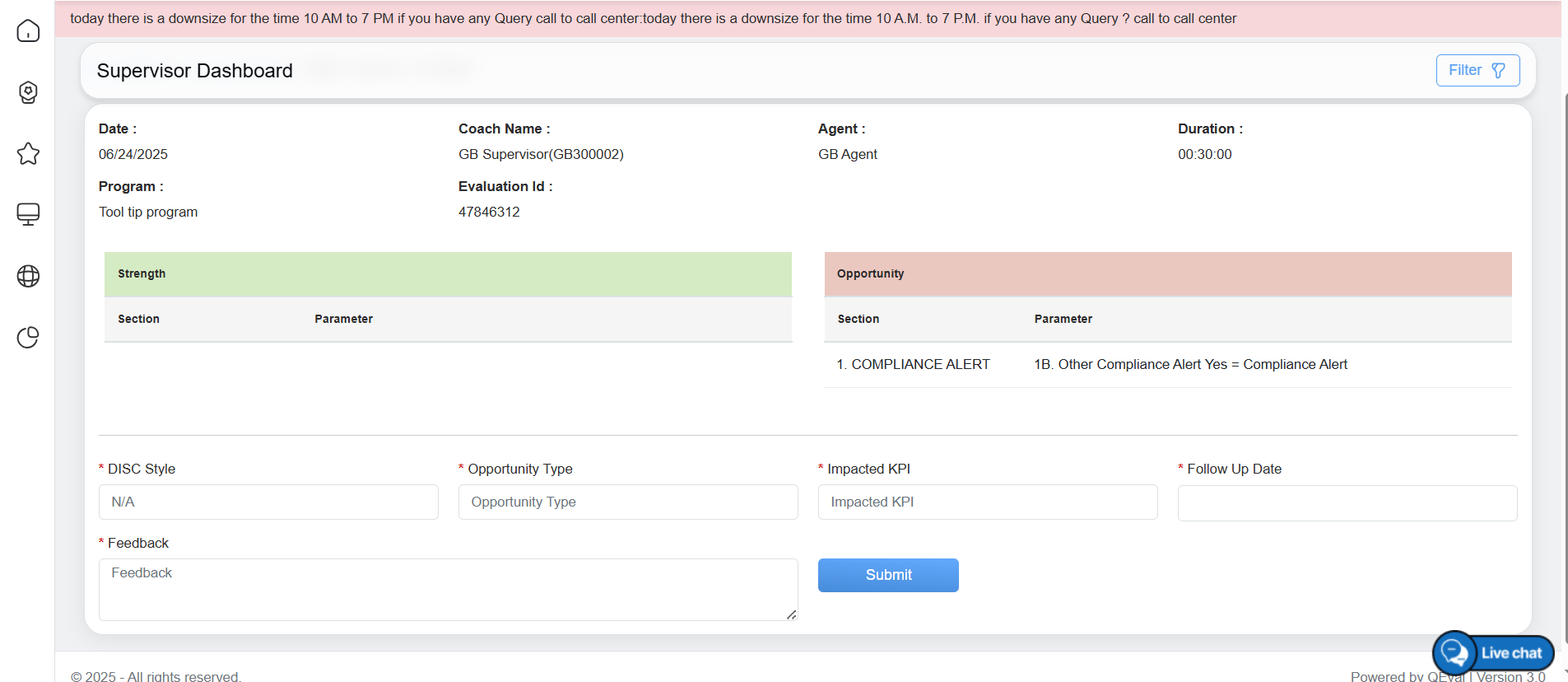Click the Live chat bubble icon
The width and height of the screenshot is (1568, 682).
pyautogui.click(x=1455, y=653)
